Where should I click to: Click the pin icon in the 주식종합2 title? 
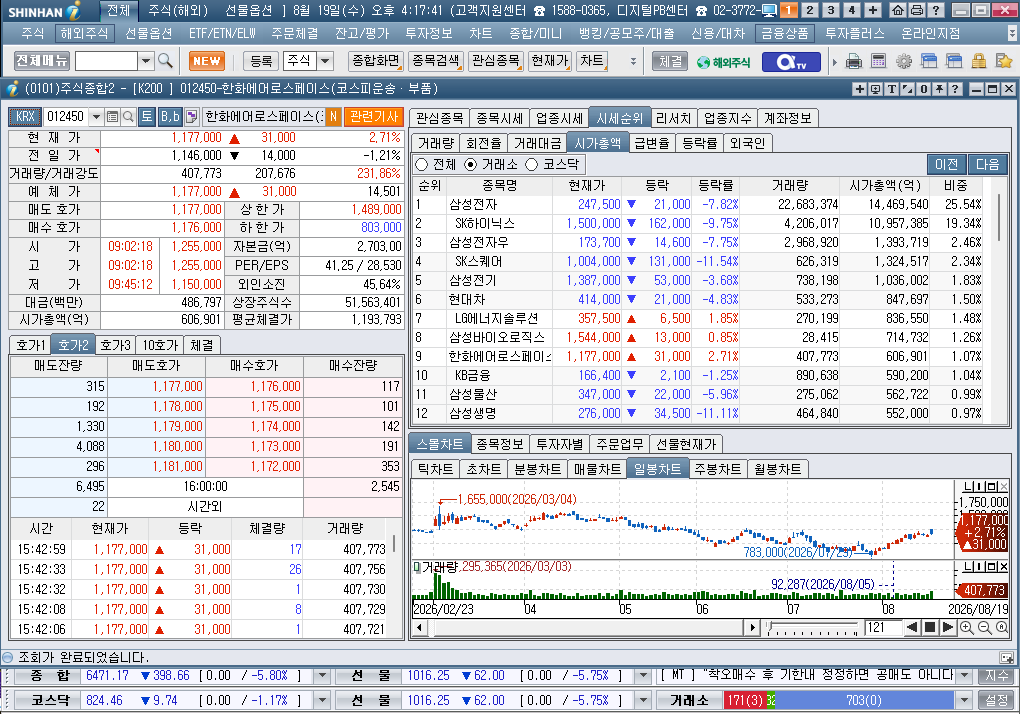pyautogui.click(x=939, y=89)
